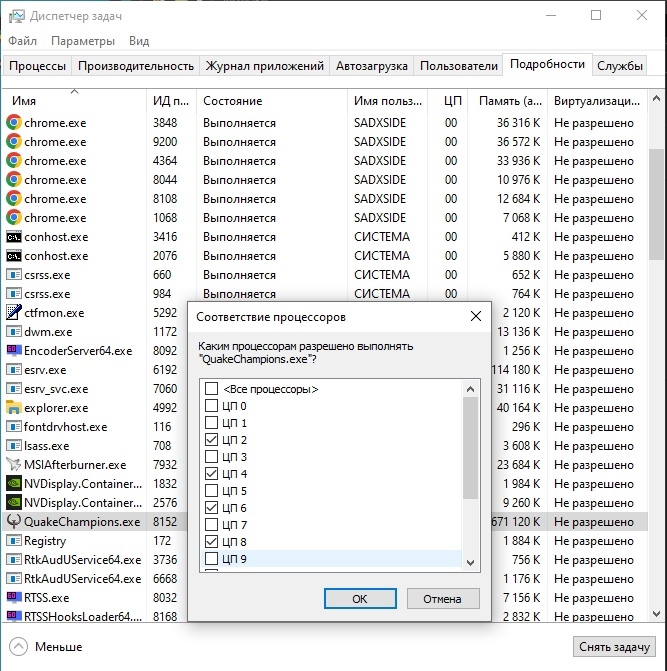Switch to the Службы tab
This screenshot has height=671, width=667.
tap(620, 66)
